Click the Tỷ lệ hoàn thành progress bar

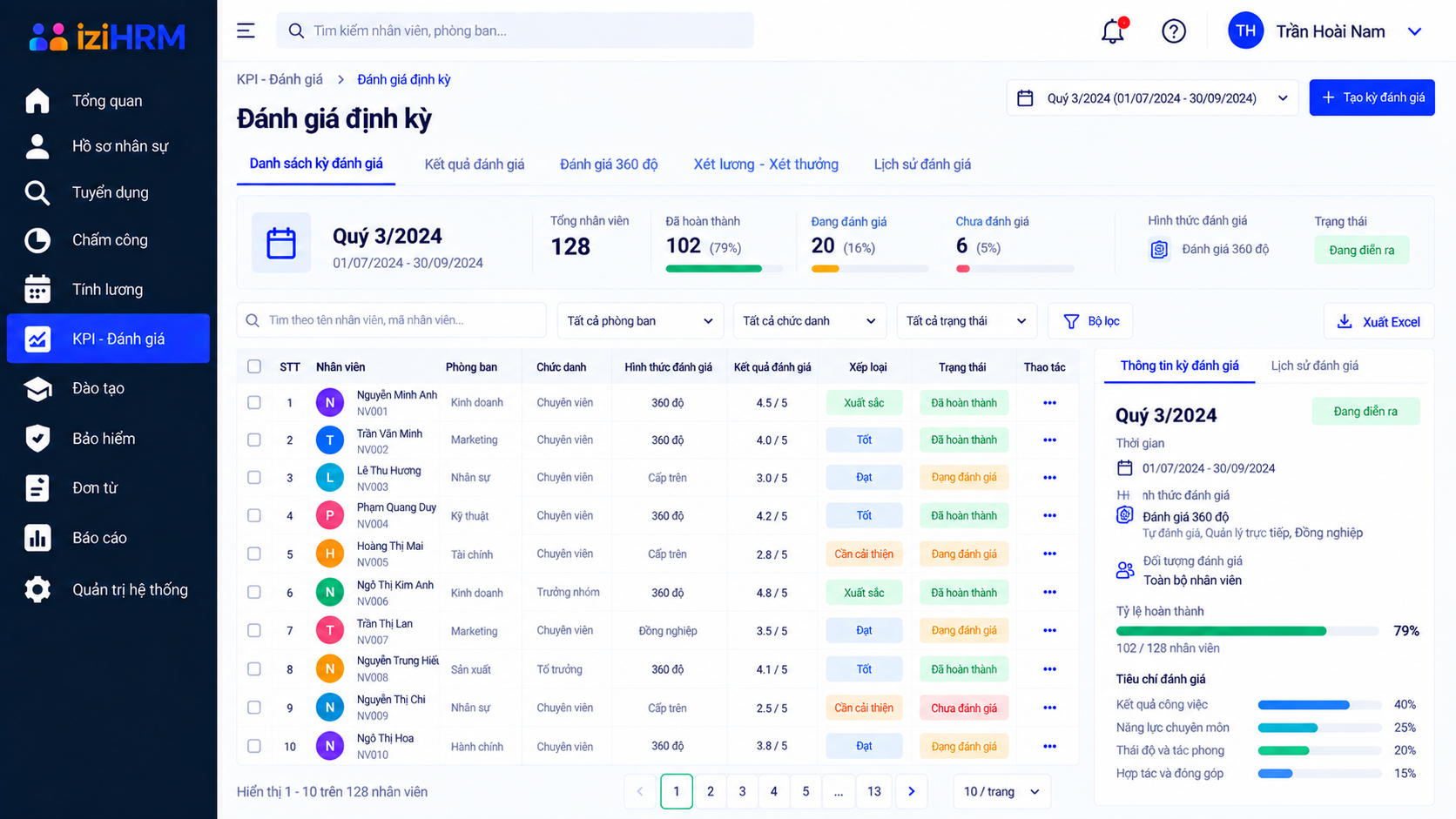(1247, 631)
